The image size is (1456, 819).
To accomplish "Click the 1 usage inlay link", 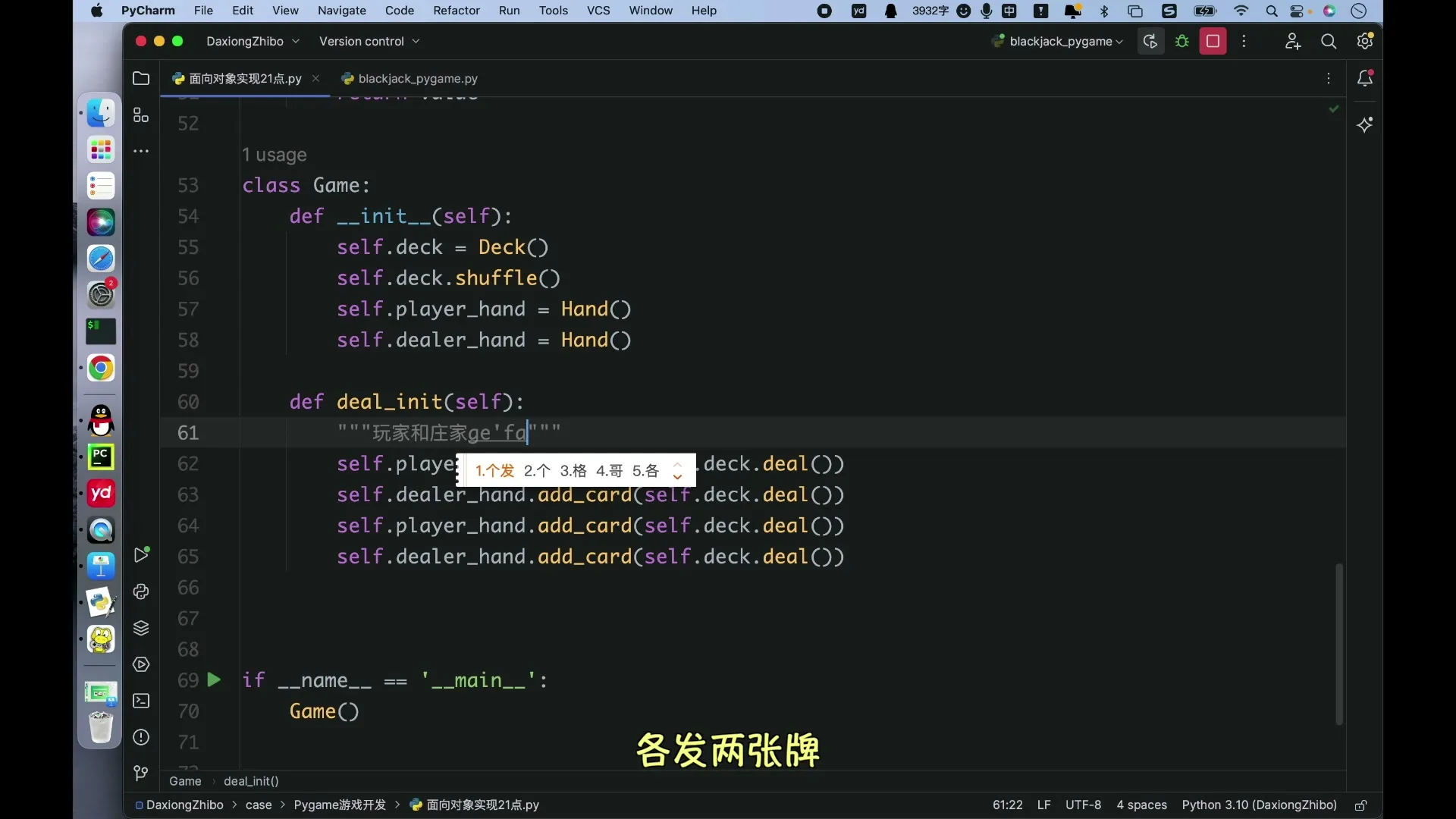I will pyautogui.click(x=275, y=155).
